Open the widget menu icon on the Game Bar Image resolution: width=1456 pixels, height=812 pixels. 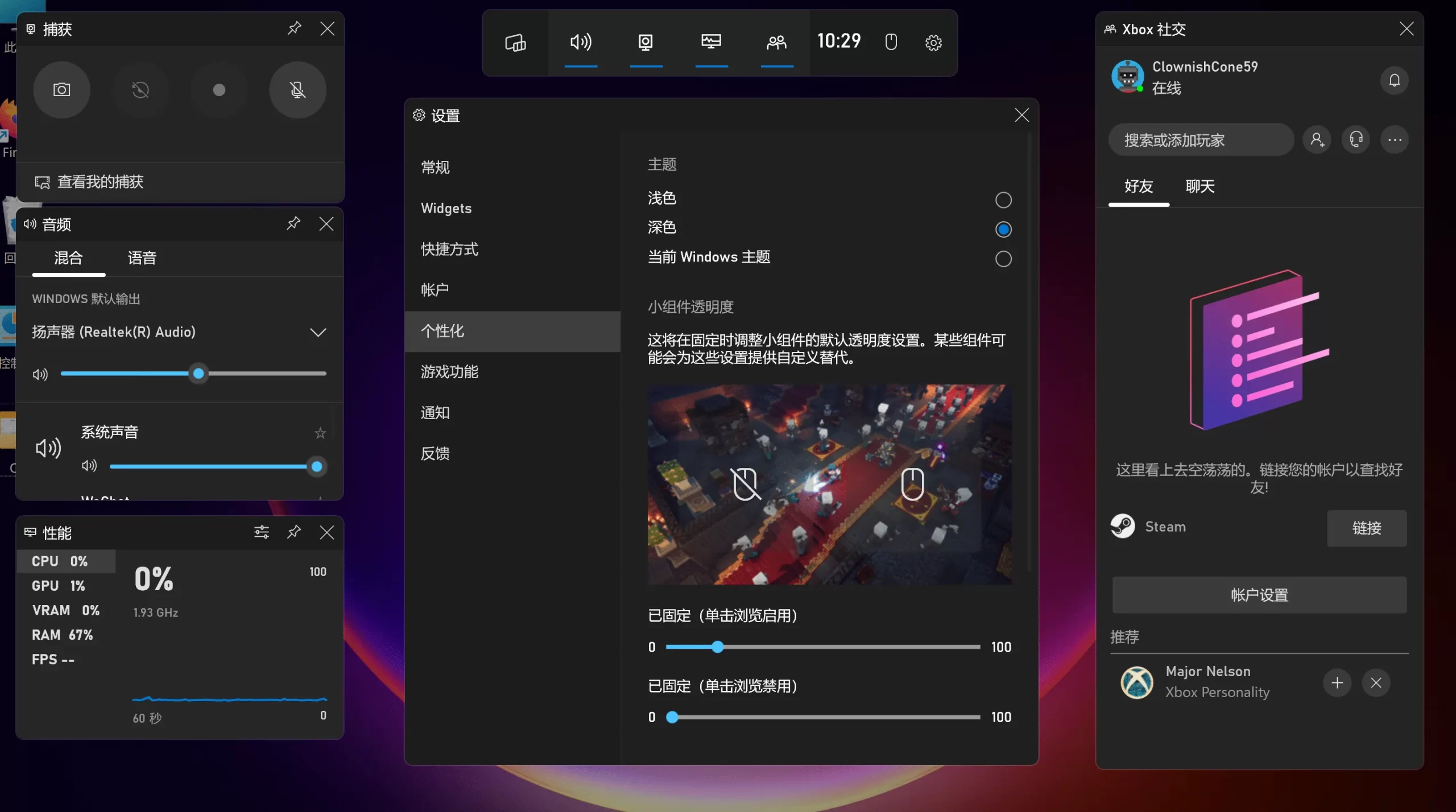tap(515, 43)
